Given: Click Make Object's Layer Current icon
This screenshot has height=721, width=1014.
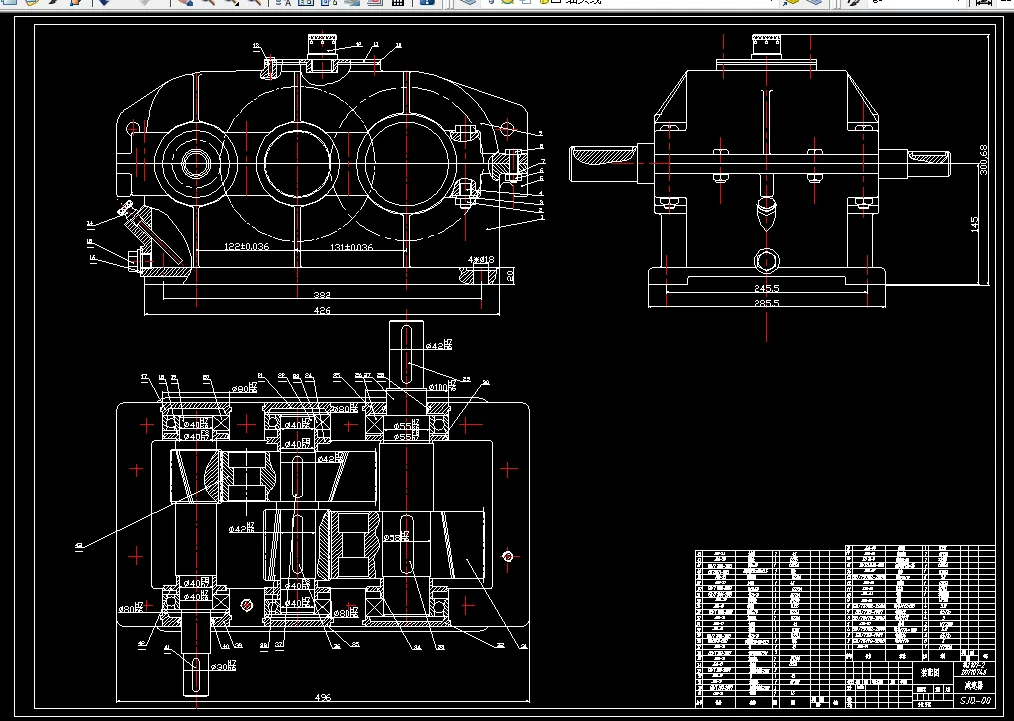Looking at the screenshot, I should coord(791,3).
